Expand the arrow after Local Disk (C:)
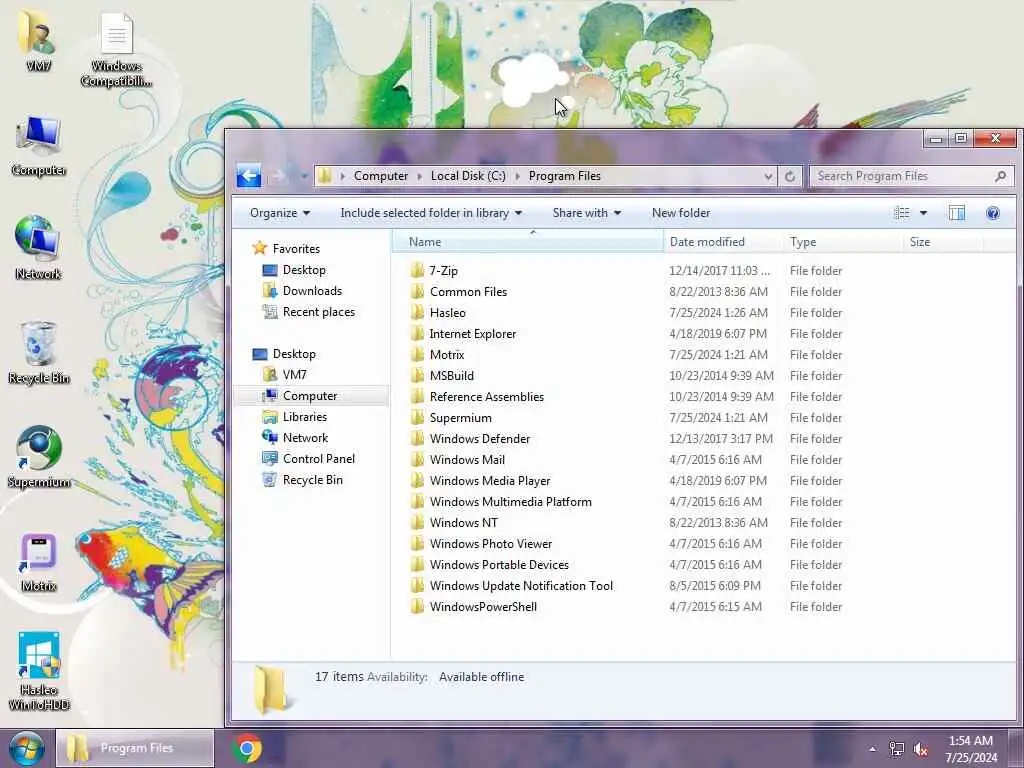Image resolution: width=1024 pixels, height=768 pixels. point(517,176)
